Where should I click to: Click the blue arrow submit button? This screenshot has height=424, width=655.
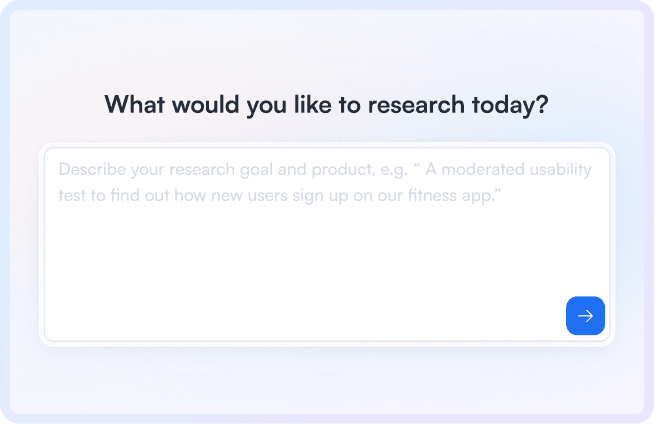coord(585,315)
